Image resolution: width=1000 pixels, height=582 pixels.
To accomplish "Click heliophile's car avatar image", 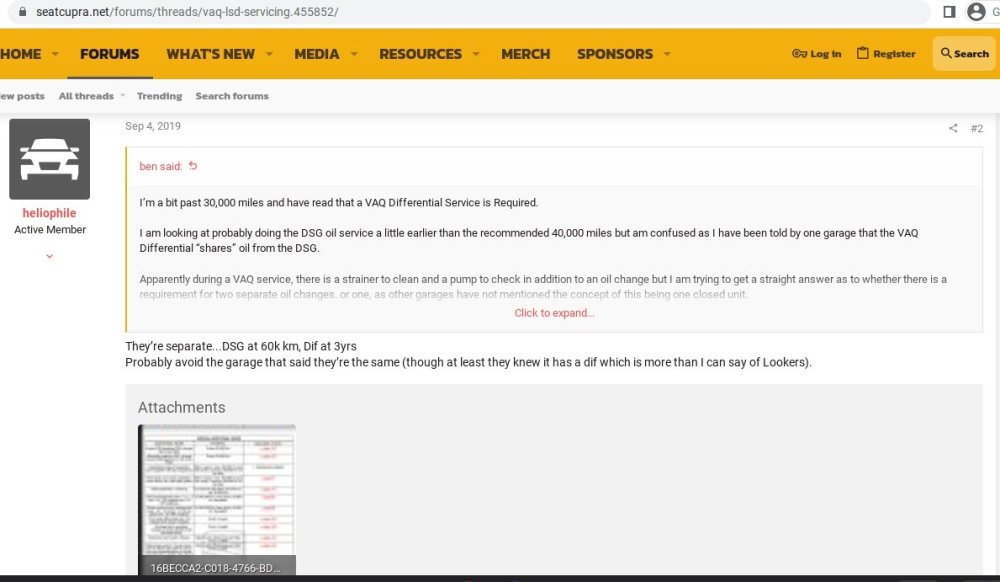I will point(49,159).
